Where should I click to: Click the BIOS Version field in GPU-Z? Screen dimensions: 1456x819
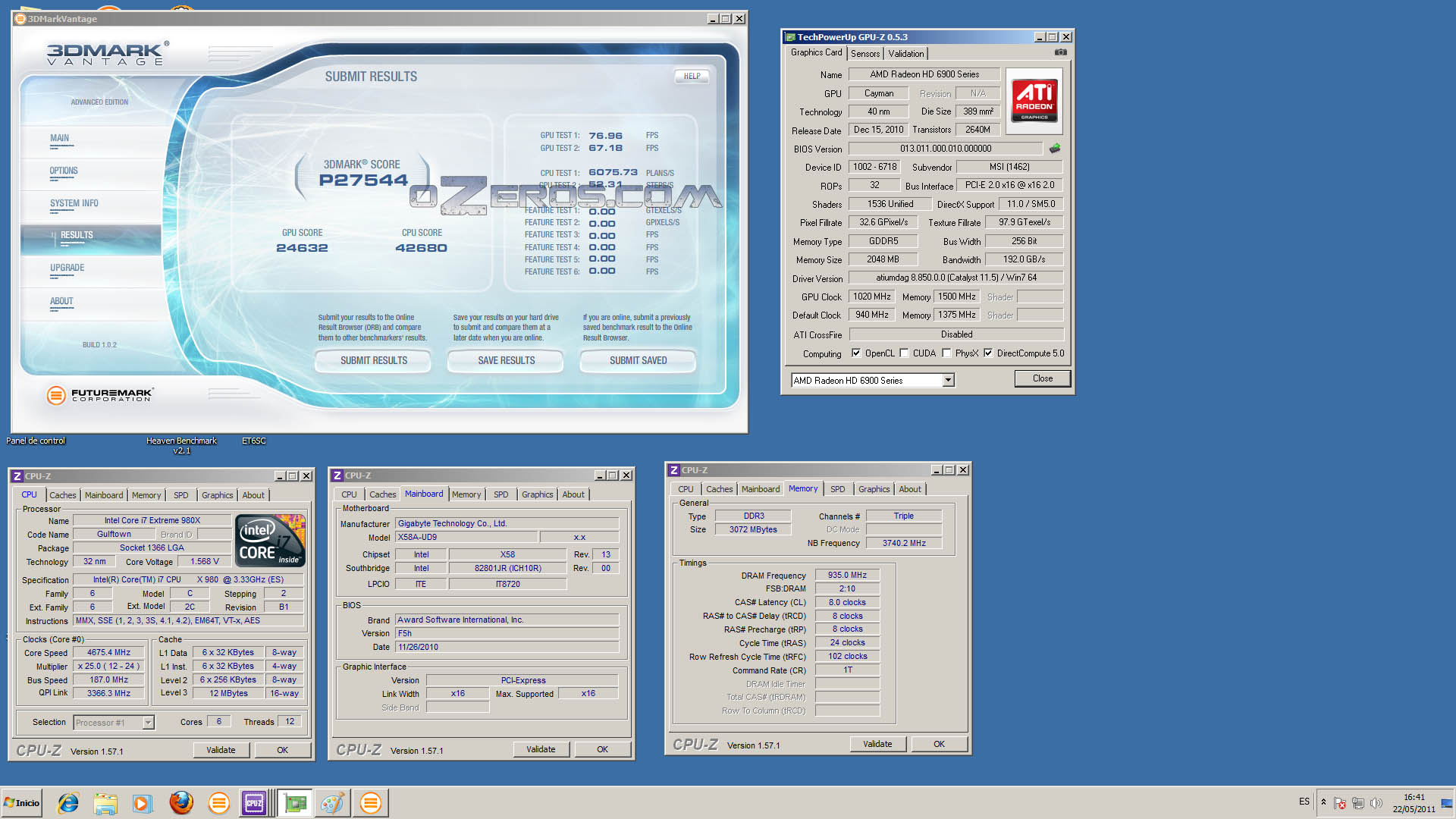coord(945,149)
